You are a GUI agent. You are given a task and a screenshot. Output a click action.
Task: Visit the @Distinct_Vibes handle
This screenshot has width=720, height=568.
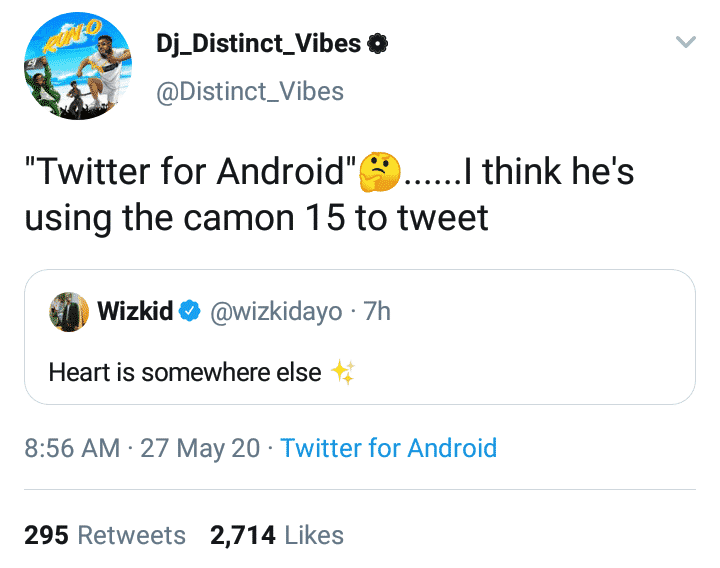tap(250, 92)
